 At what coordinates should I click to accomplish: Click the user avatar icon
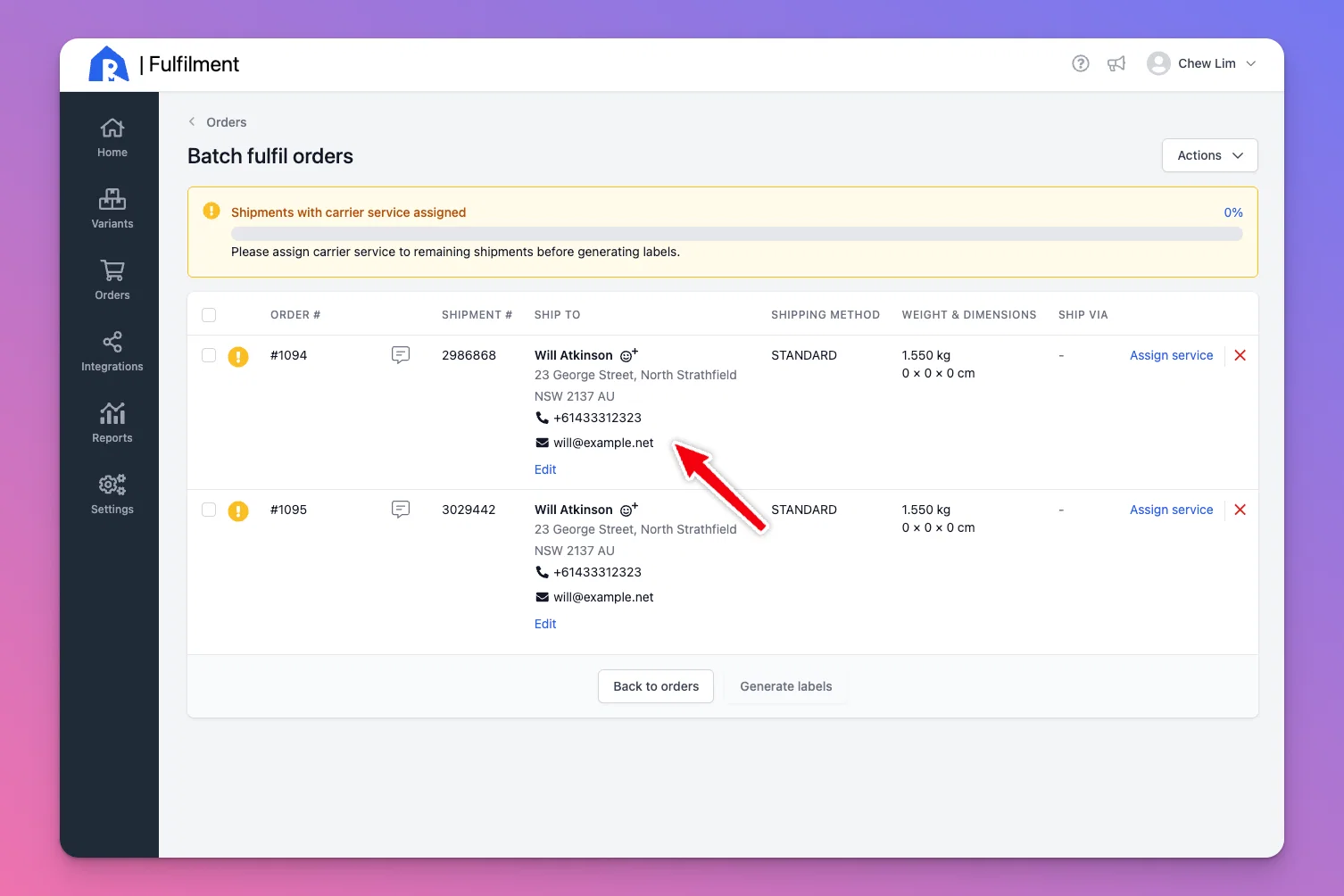[x=1158, y=63]
